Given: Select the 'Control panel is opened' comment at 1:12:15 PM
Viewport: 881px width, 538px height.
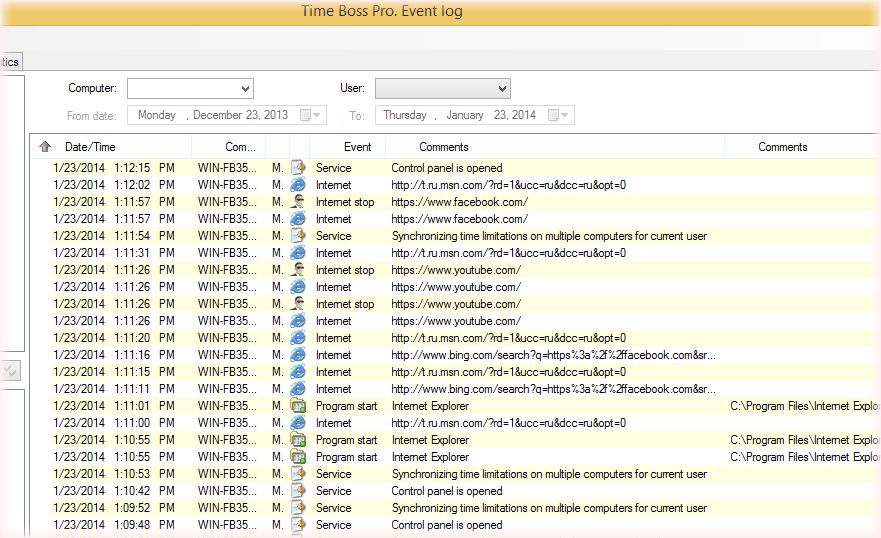Looking at the screenshot, I should 447,168.
